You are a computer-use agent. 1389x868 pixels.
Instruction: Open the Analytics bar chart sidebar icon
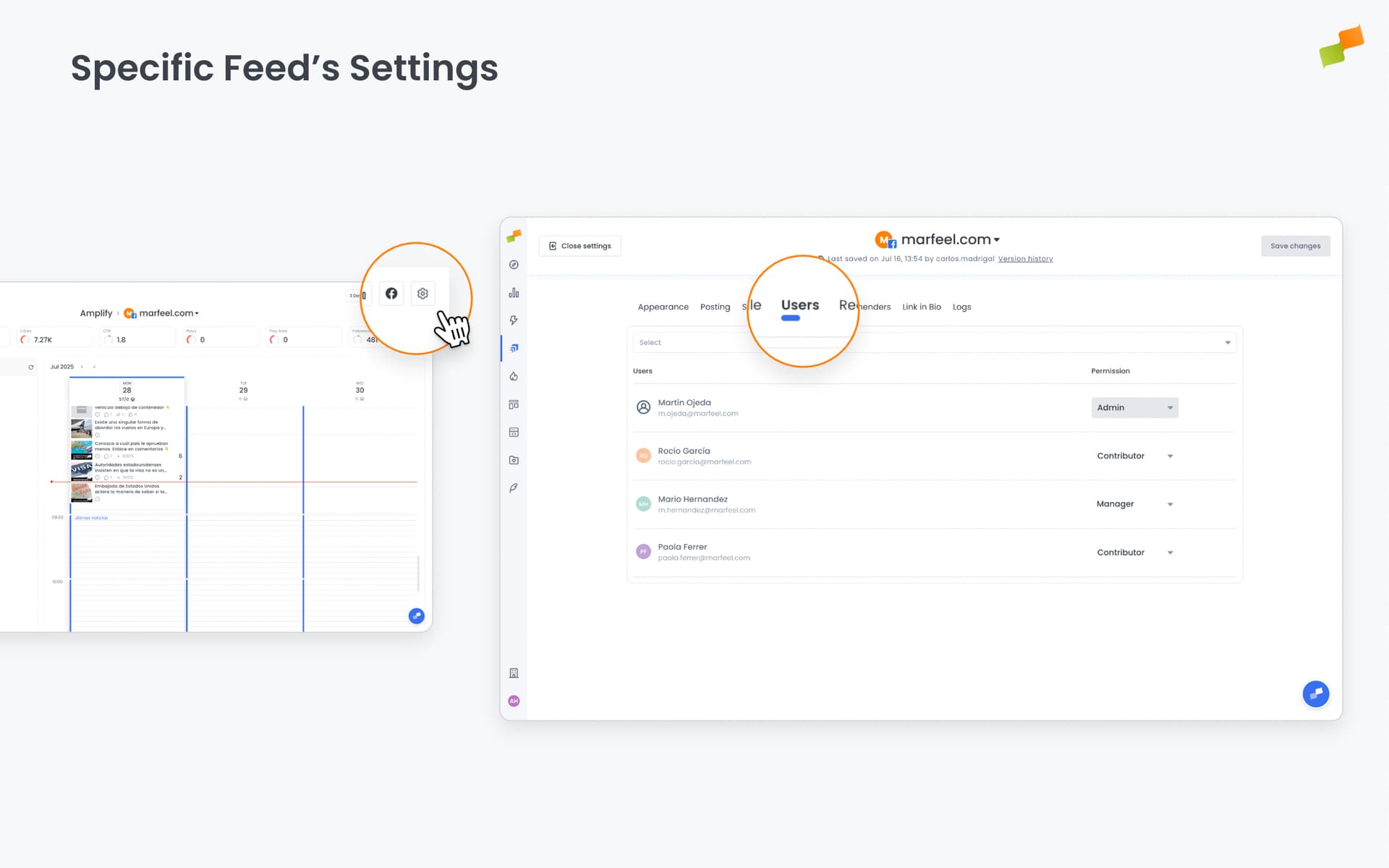pos(514,292)
